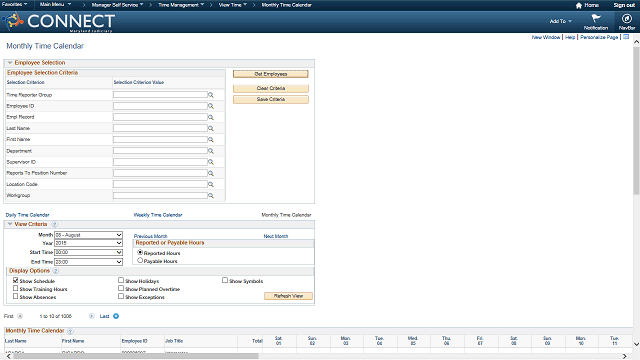The height and width of the screenshot is (360, 640).
Task: Click Save Criteria button
Action: point(271,99)
